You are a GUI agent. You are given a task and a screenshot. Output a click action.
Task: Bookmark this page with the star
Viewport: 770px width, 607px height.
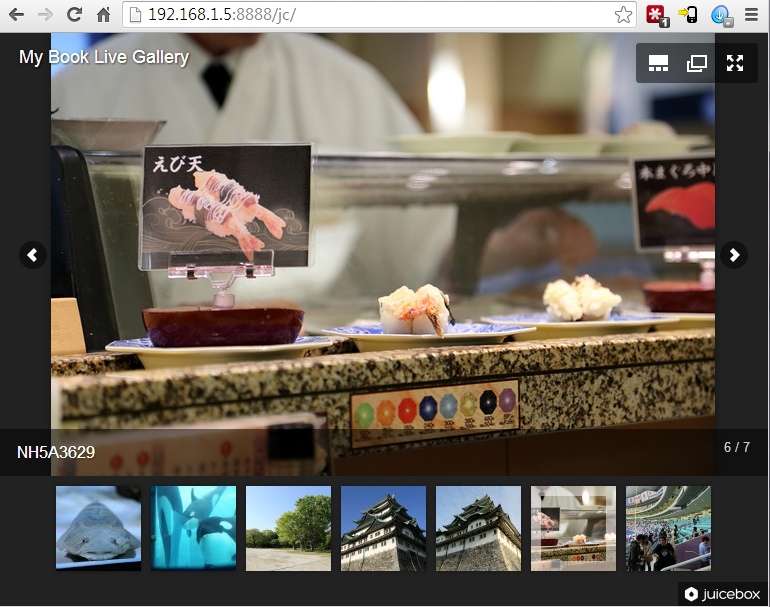coord(623,15)
